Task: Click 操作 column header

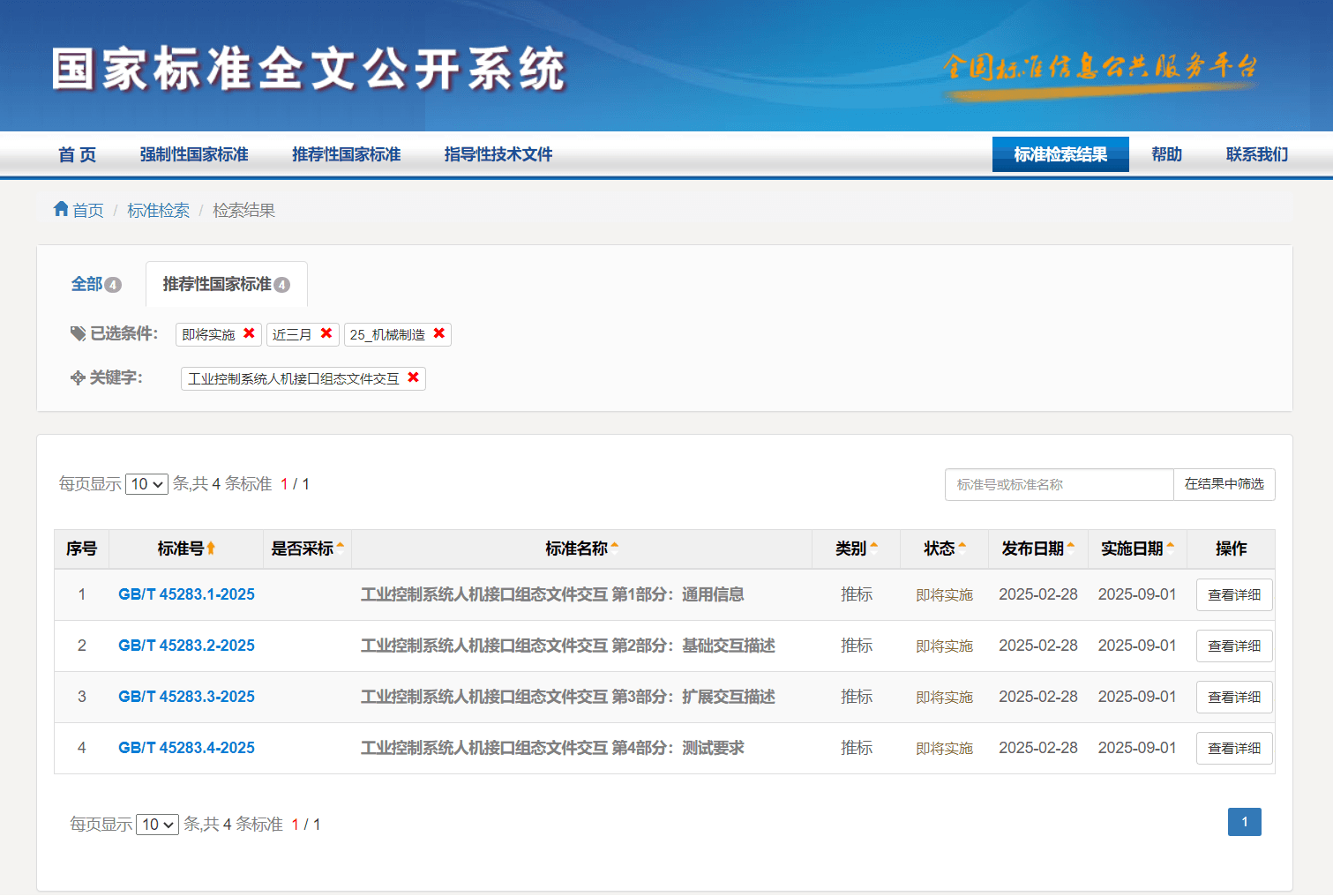Action: tap(1231, 549)
